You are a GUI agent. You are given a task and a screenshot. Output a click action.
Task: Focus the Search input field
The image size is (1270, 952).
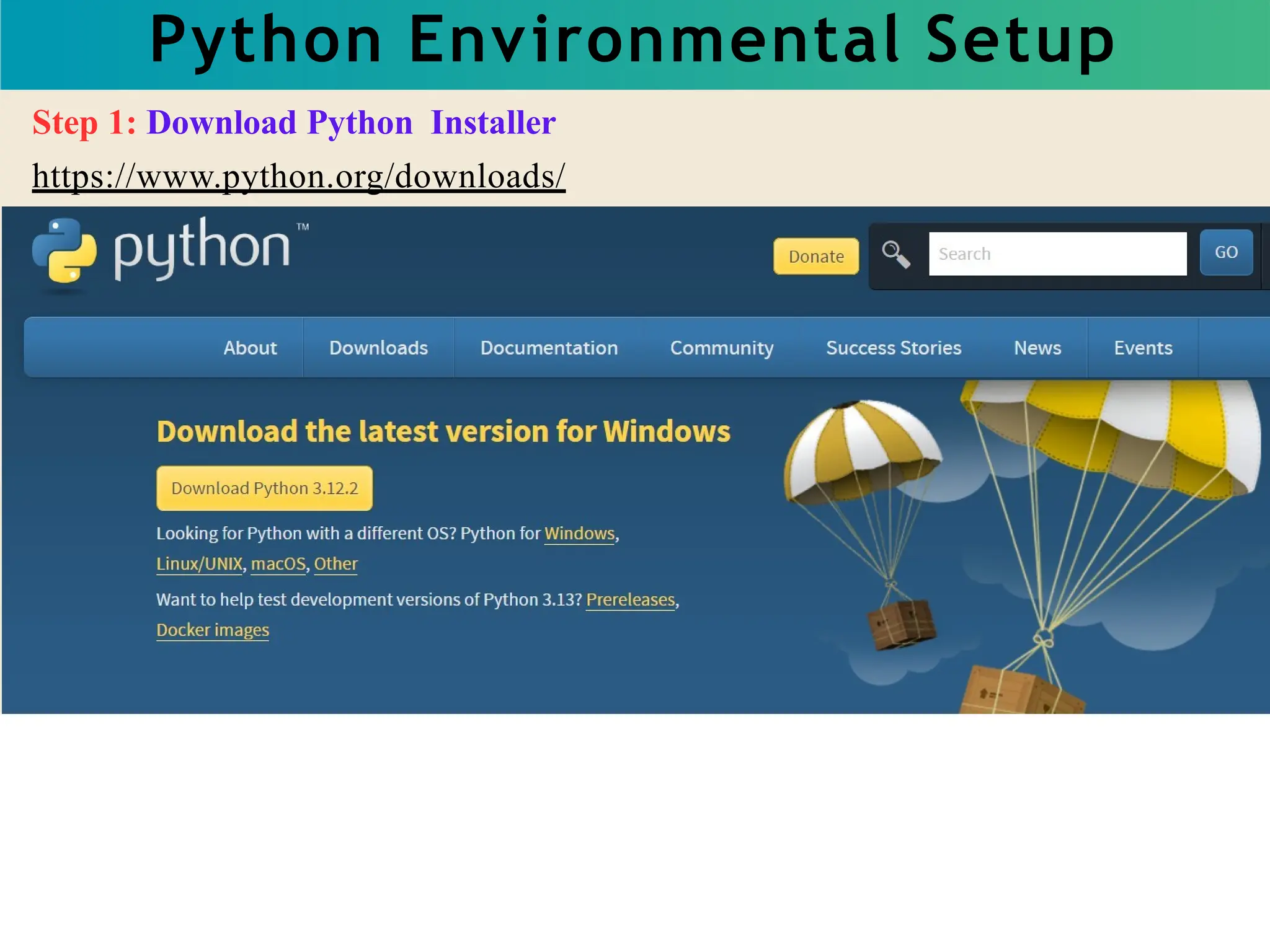(x=1057, y=254)
